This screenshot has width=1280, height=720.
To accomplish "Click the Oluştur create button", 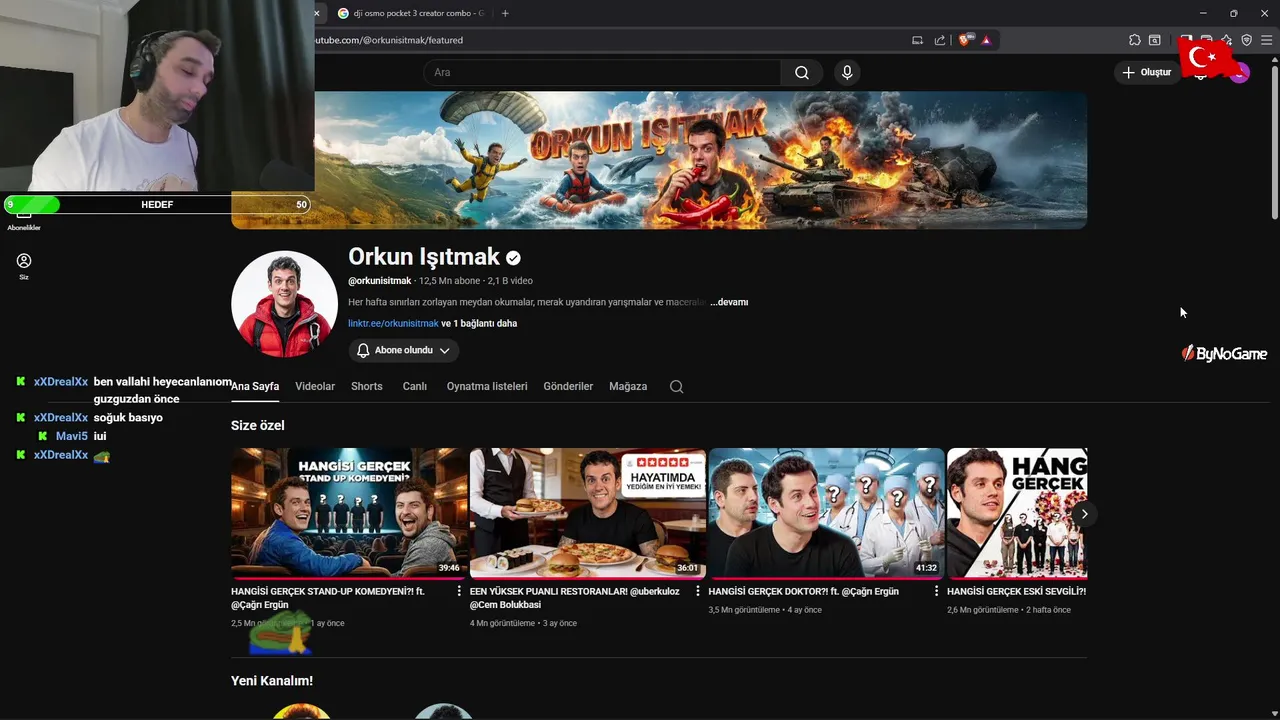I will [x=1147, y=72].
